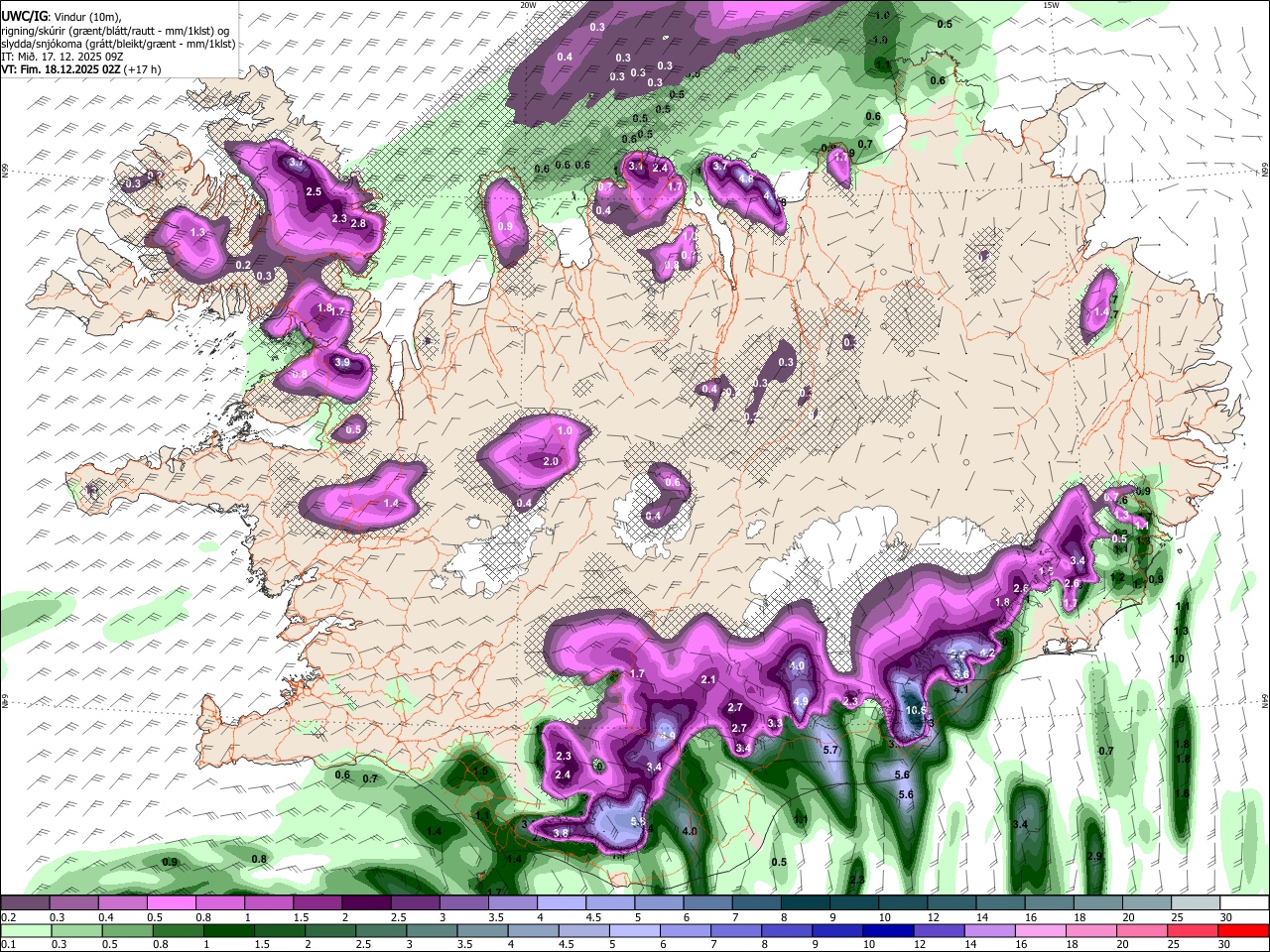Image resolution: width=1270 pixels, height=952 pixels.
Task: Click the bold UWC/IG title text
Action: tap(24, 17)
